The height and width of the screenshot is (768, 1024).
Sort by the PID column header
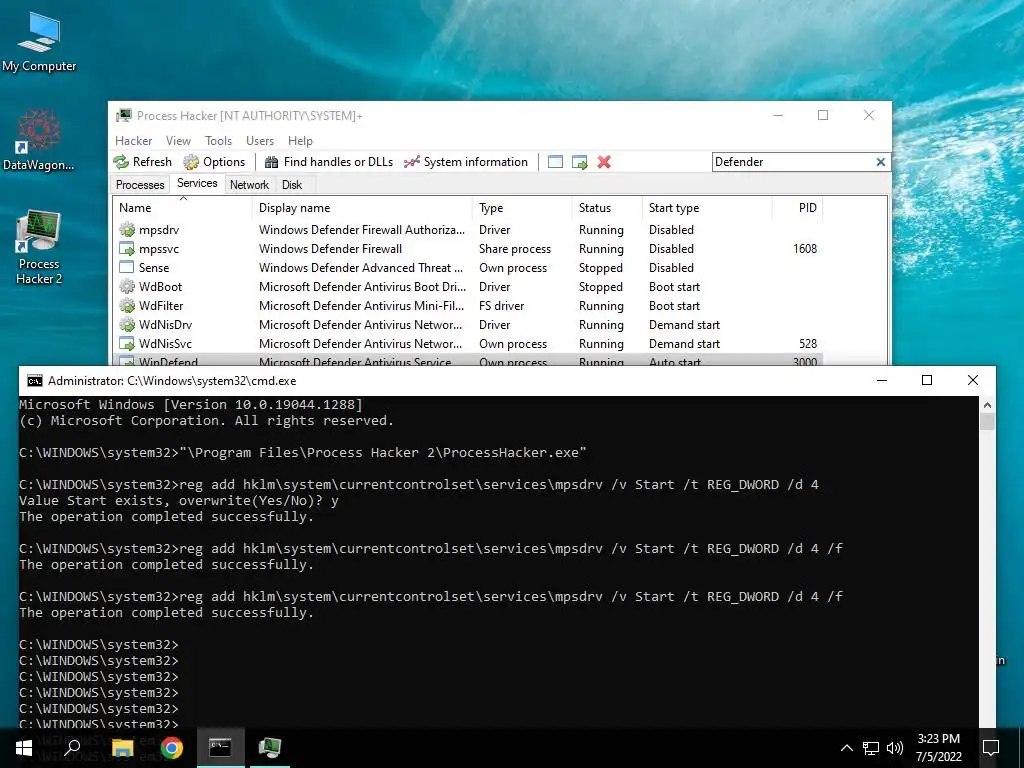(797, 208)
